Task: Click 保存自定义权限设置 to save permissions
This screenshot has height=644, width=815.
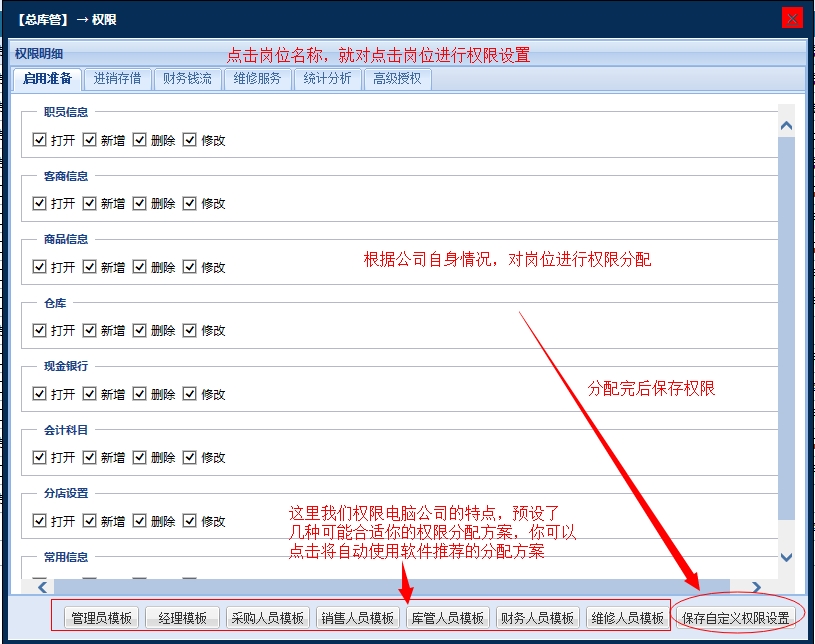Action: coord(735,617)
